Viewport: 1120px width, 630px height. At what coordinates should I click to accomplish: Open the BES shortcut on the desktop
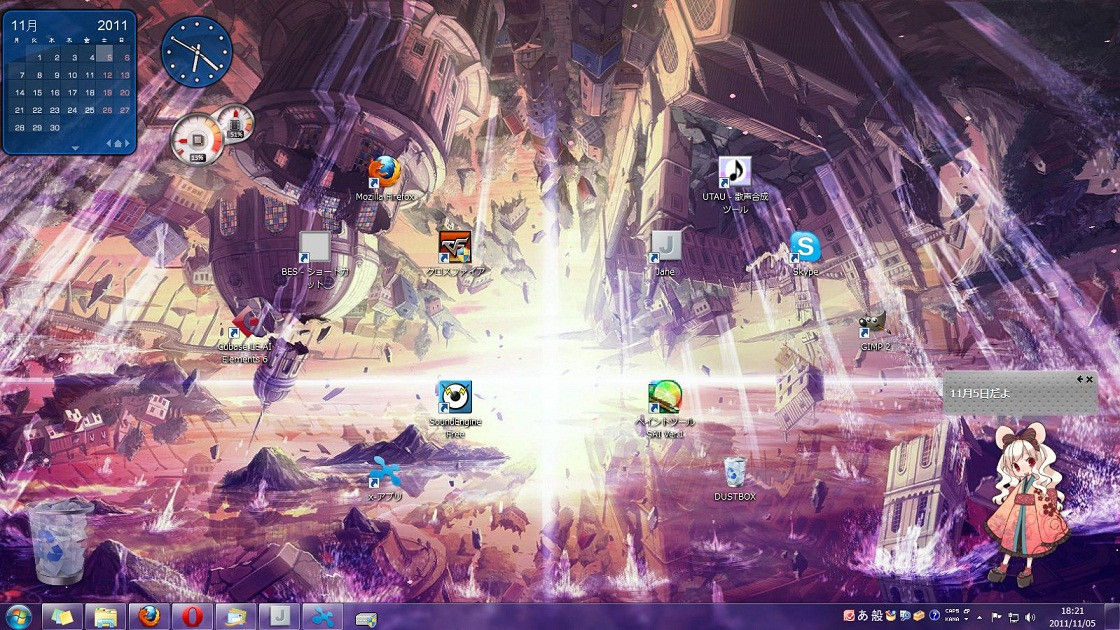(x=314, y=259)
